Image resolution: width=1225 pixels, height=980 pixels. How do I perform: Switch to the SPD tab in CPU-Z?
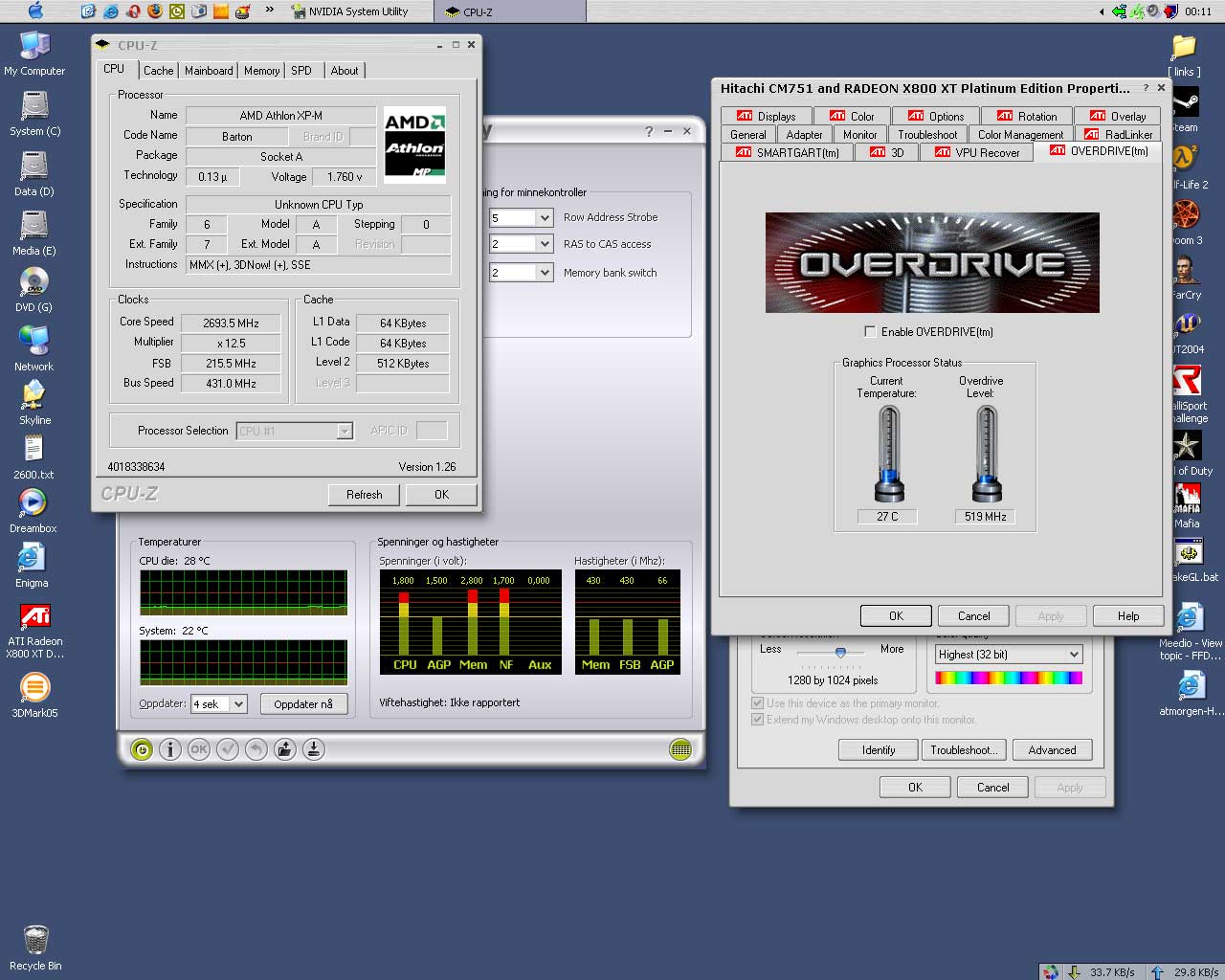coord(301,70)
